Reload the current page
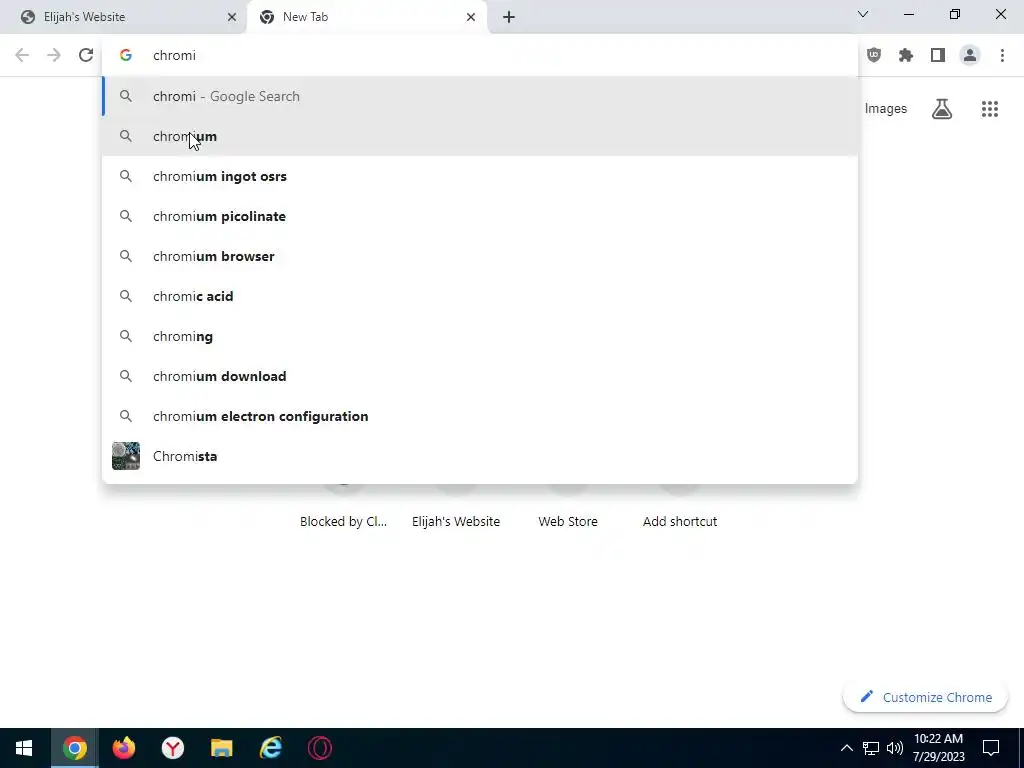Image resolution: width=1024 pixels, height=768 pixels. coord(86,56)
